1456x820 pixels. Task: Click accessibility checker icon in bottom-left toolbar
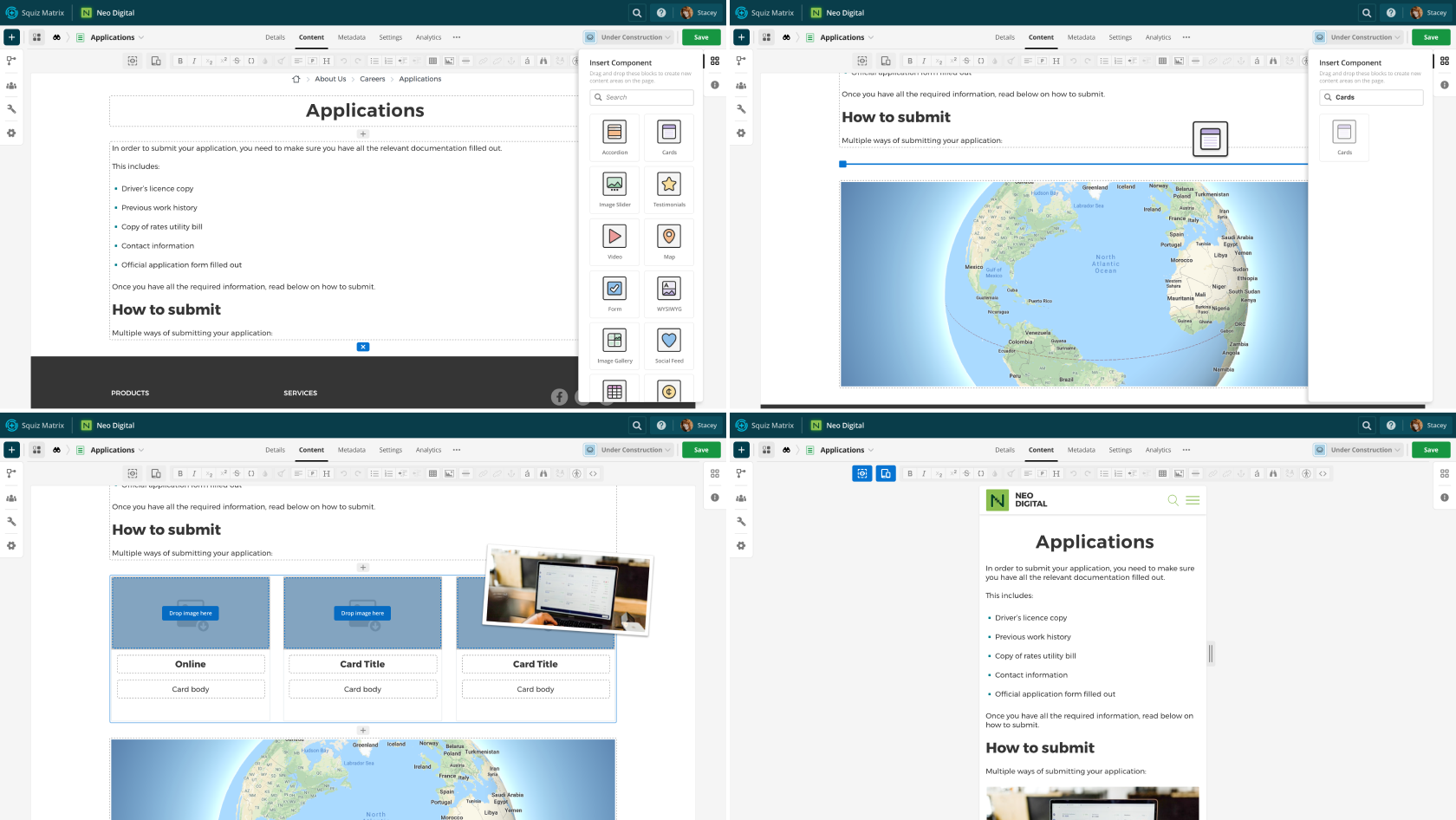pyautogui.click(x=576, y=473)
